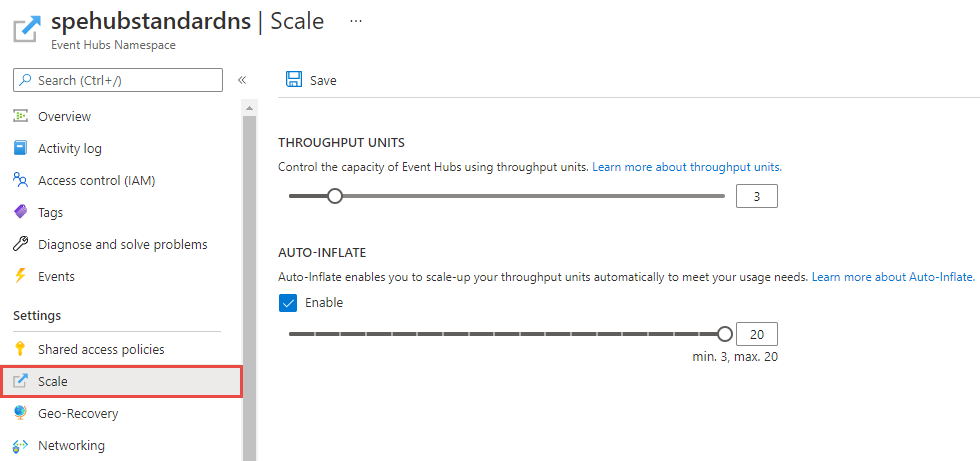Open the more options ellipsis next to Scale
The image size is (980, 461).
[356, 20]
